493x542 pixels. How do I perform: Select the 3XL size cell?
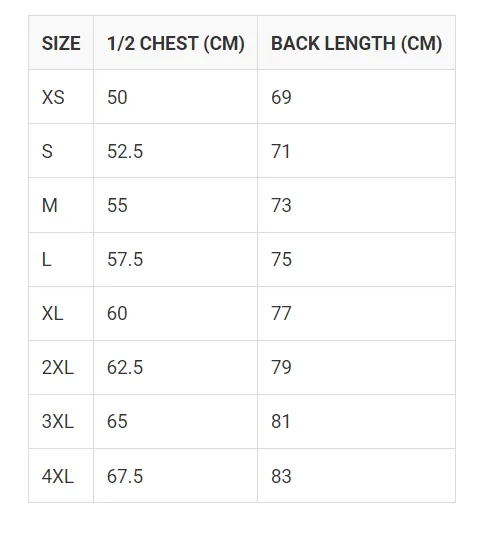click(x=61, y=421)
